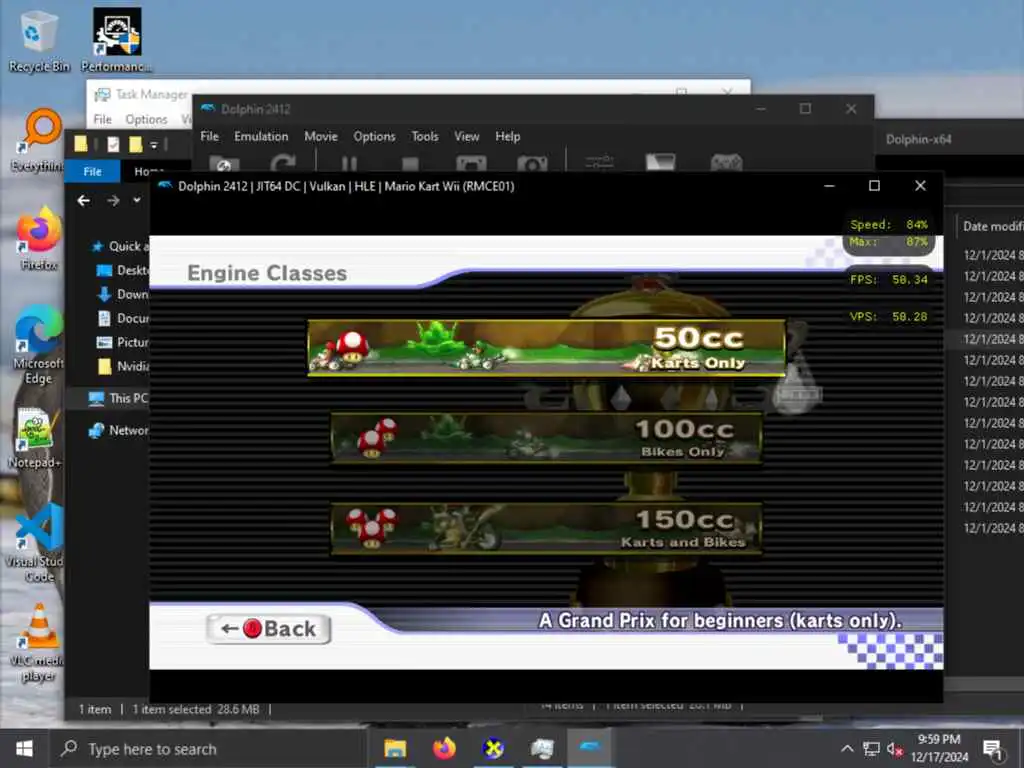Open the Movie menu in Dolphin
1024x768 pixels.
click(x=321, y=136)
